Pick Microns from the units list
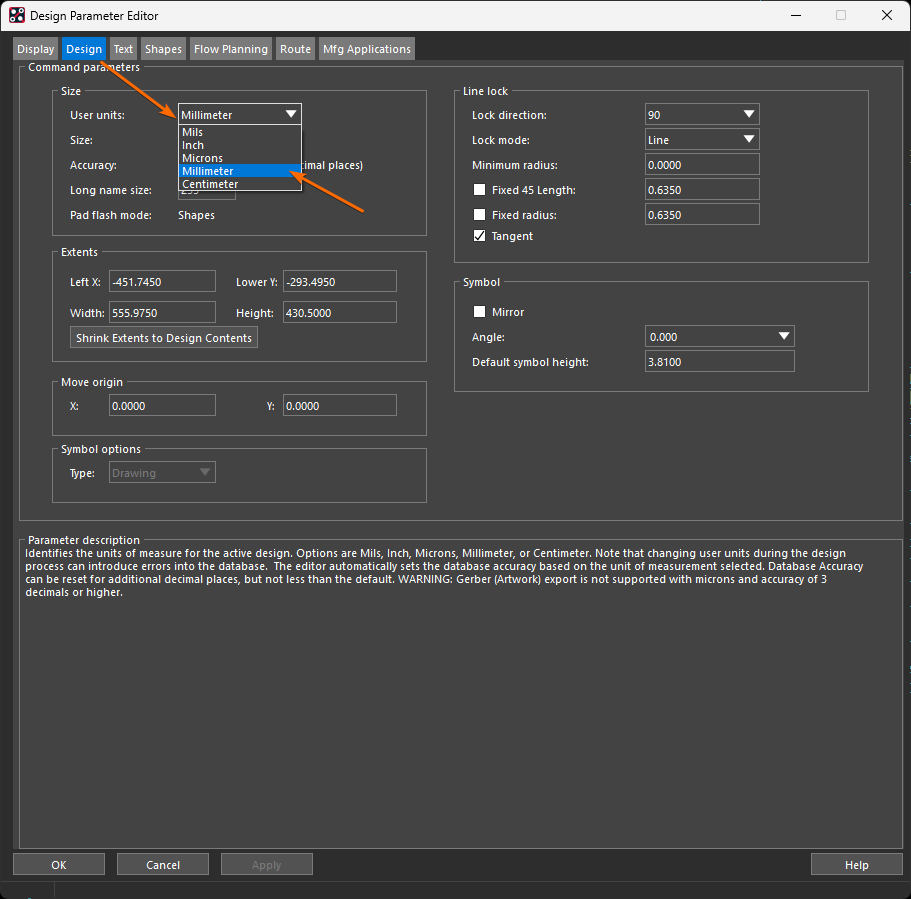The width and height of the screenshot is (911, 899). coord(202,158)
